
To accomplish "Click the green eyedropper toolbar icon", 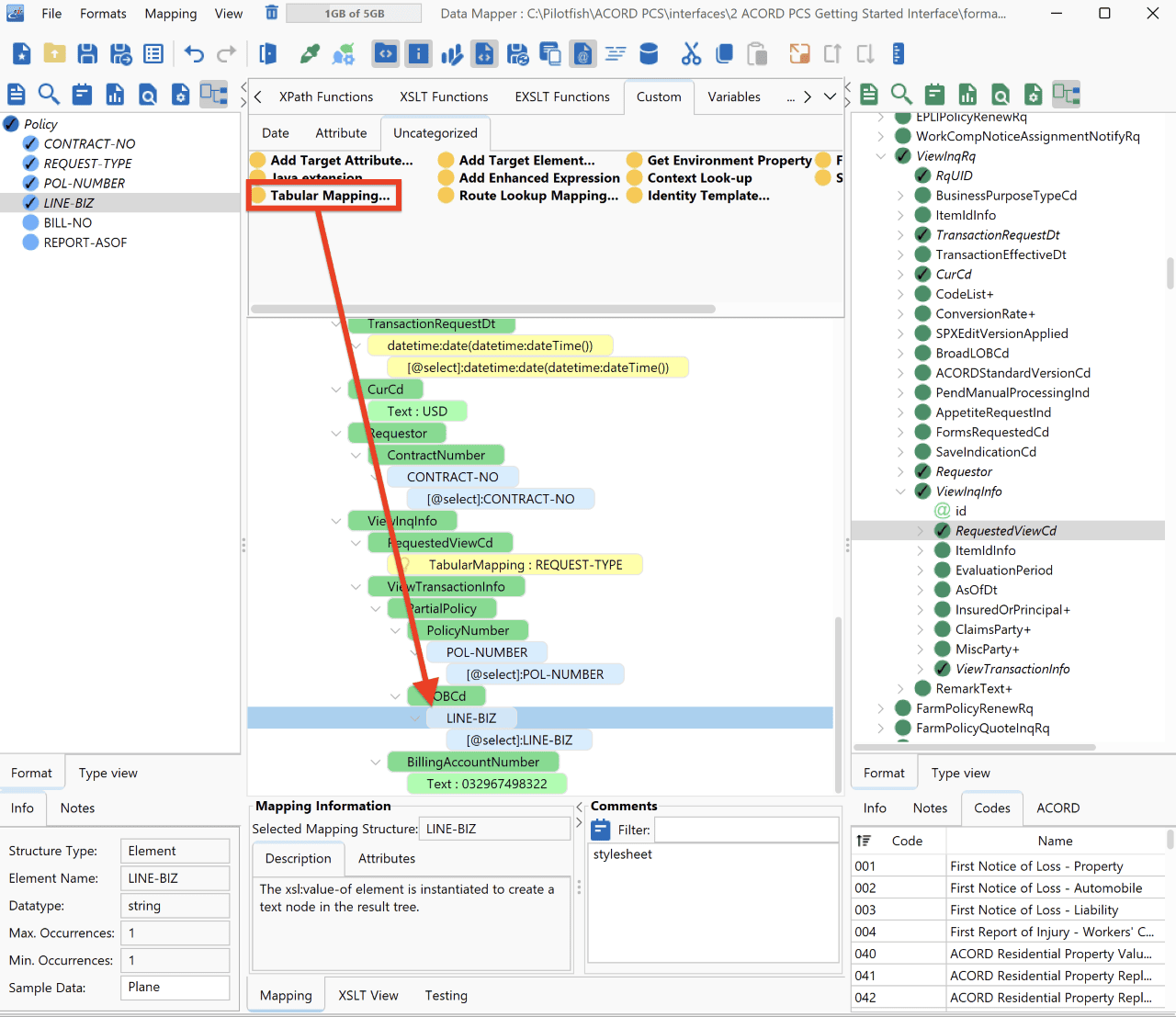I will (x=311, y=54).
